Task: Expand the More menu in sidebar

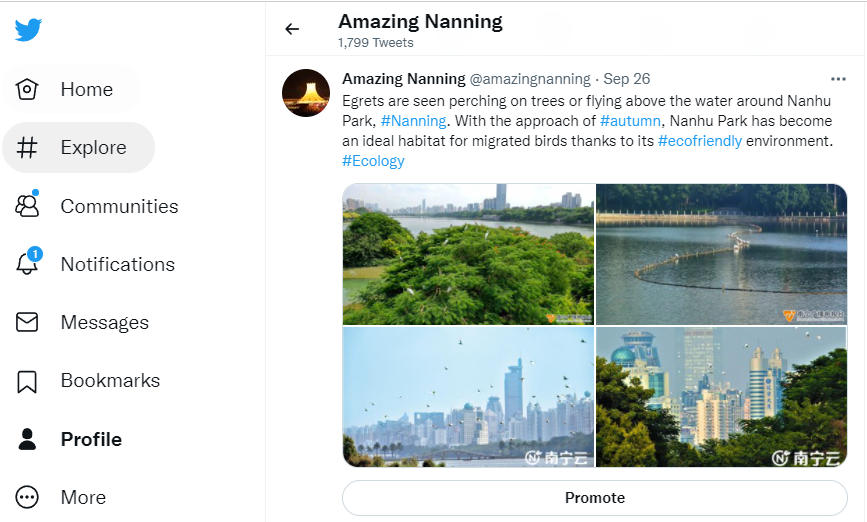Action: (x=27, y=497)
